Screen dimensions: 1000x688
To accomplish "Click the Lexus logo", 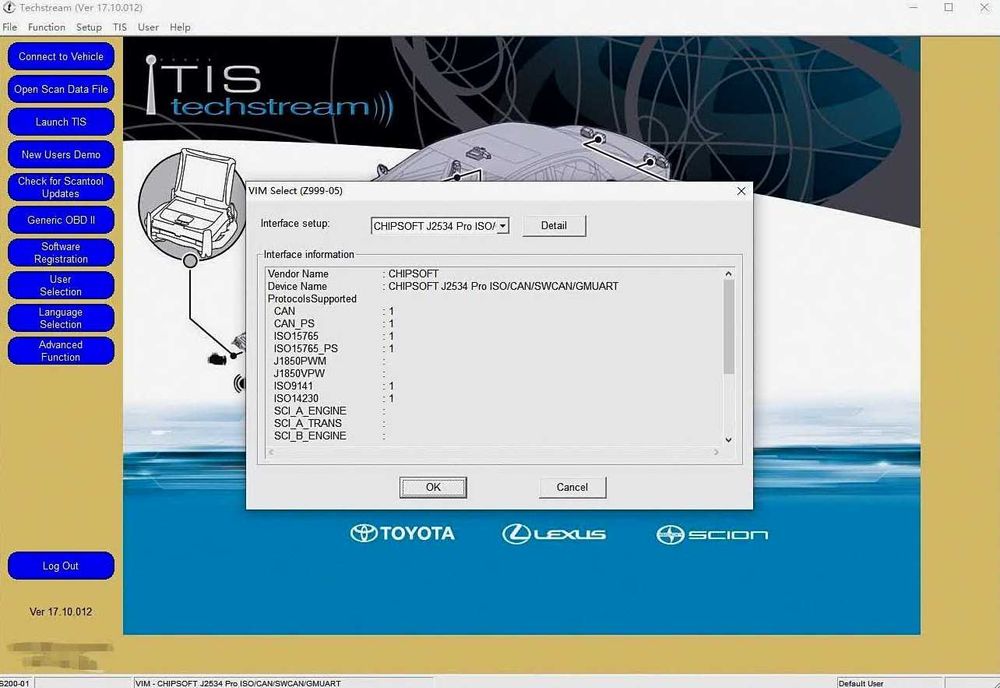I will (x=554, y=534).
